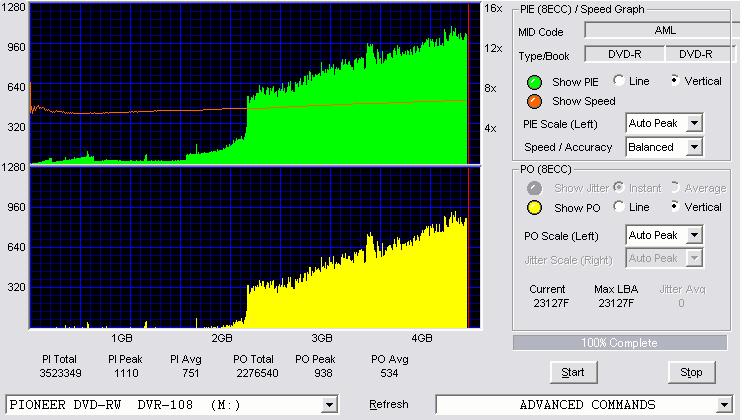Click the PIE (8ECC) / Speed Graph heading
The width and height of the screenshot is (742, 420).
[582, 9]
